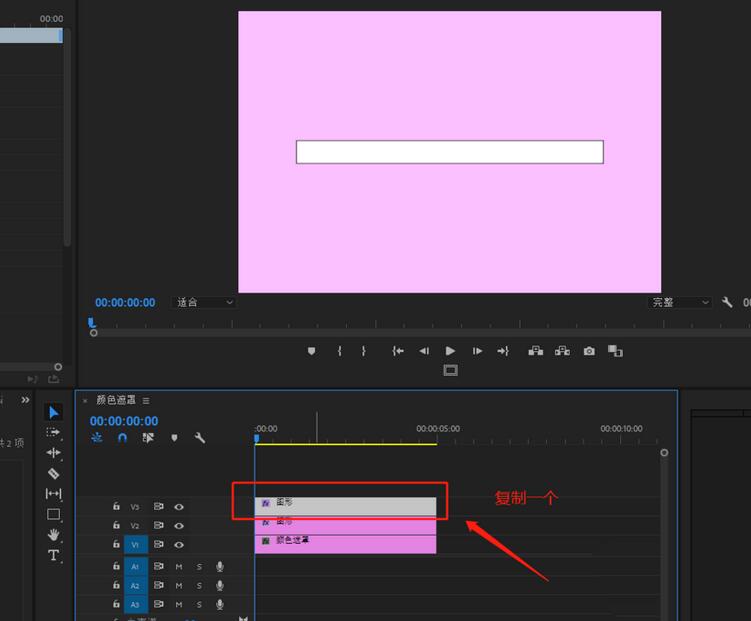Select the Track Select Forward tool
This screenshot has height=621, width=751.
click(53, 432)
